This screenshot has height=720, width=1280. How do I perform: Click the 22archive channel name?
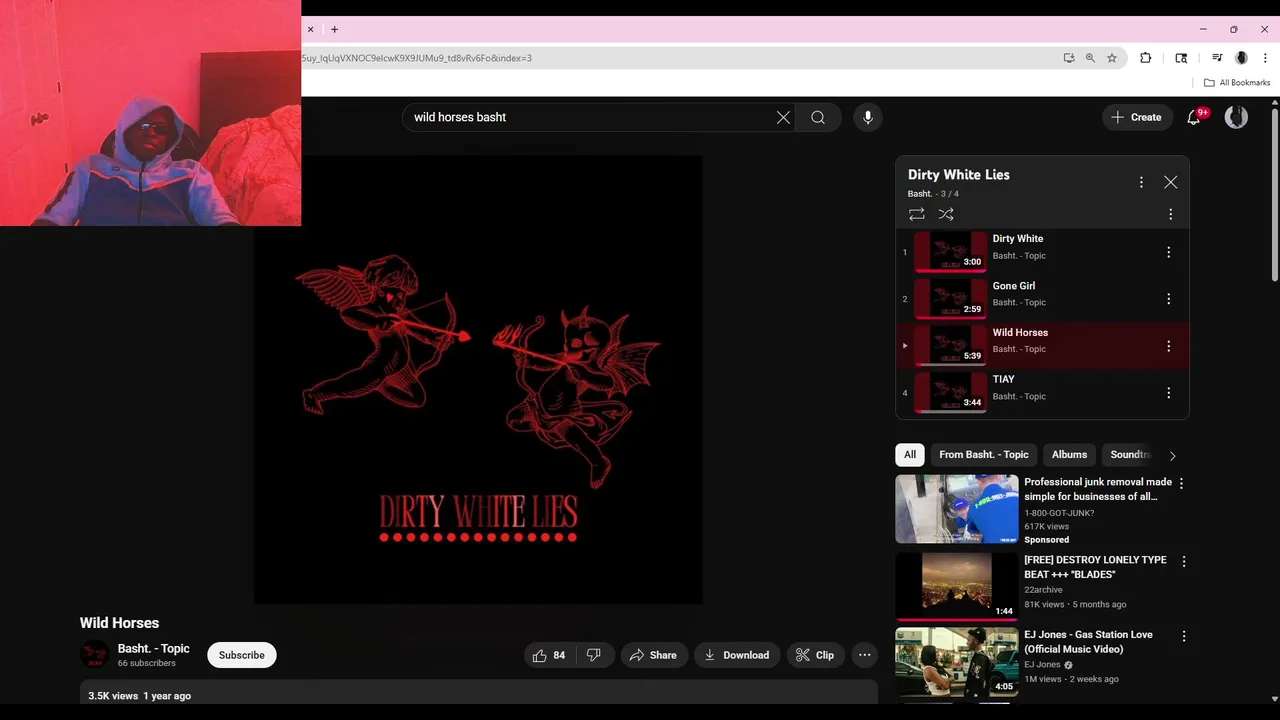1043,590
